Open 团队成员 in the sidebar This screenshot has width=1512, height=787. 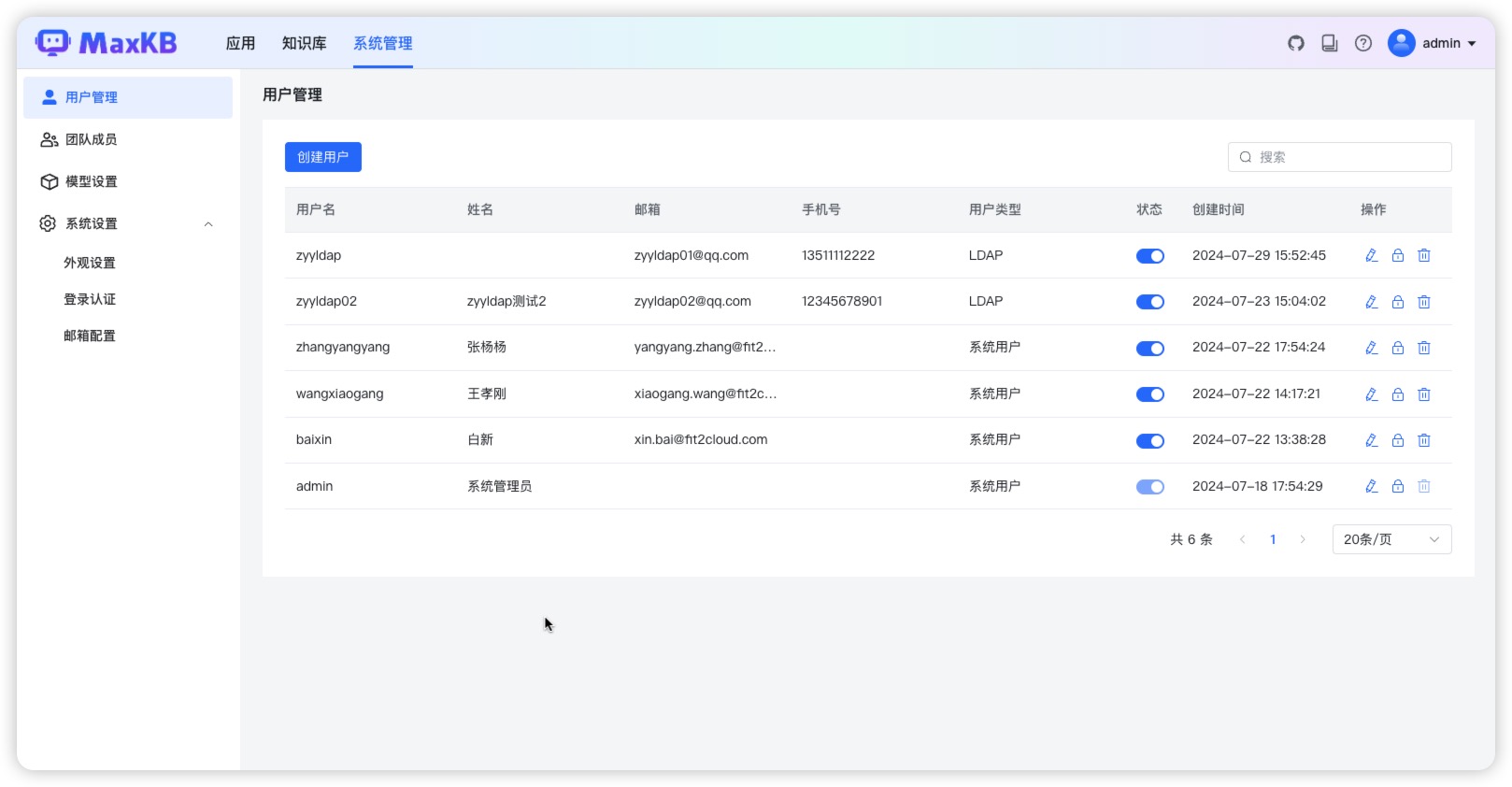128,139
